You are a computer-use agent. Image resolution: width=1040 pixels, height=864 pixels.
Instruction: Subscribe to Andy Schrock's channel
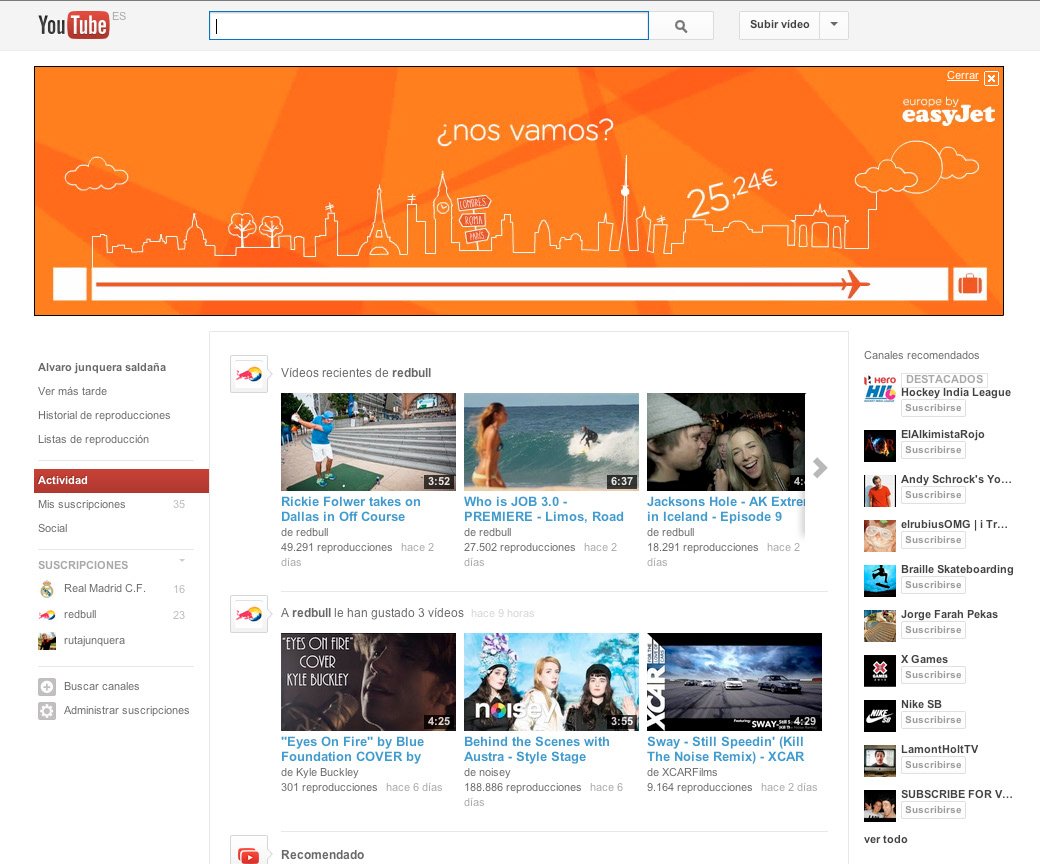(x=933, y=495)
